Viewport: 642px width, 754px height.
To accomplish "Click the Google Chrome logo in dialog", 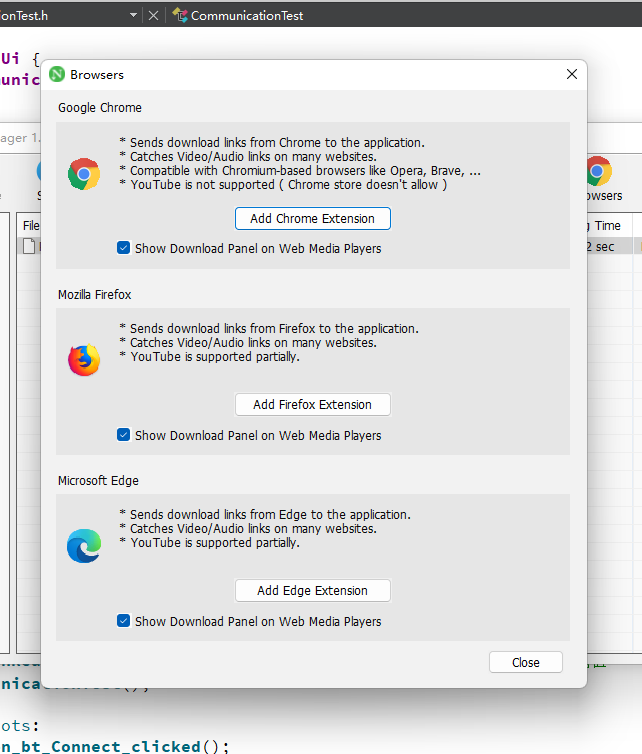I will (84, 174).
